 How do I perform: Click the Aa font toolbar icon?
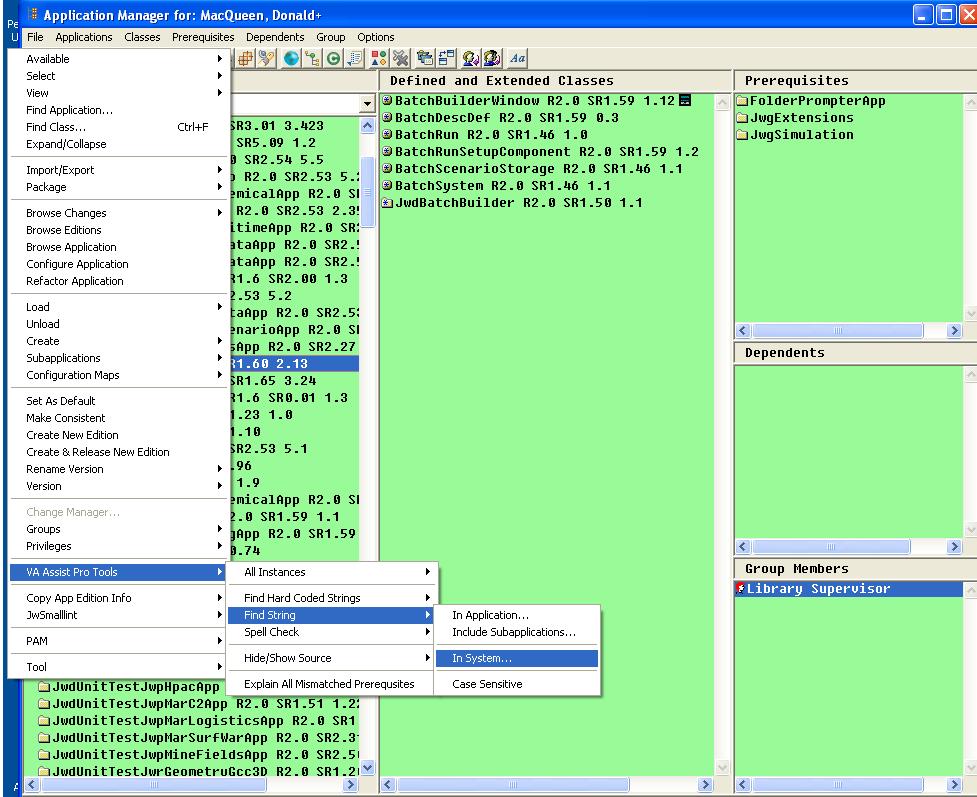tap(518, 58)
